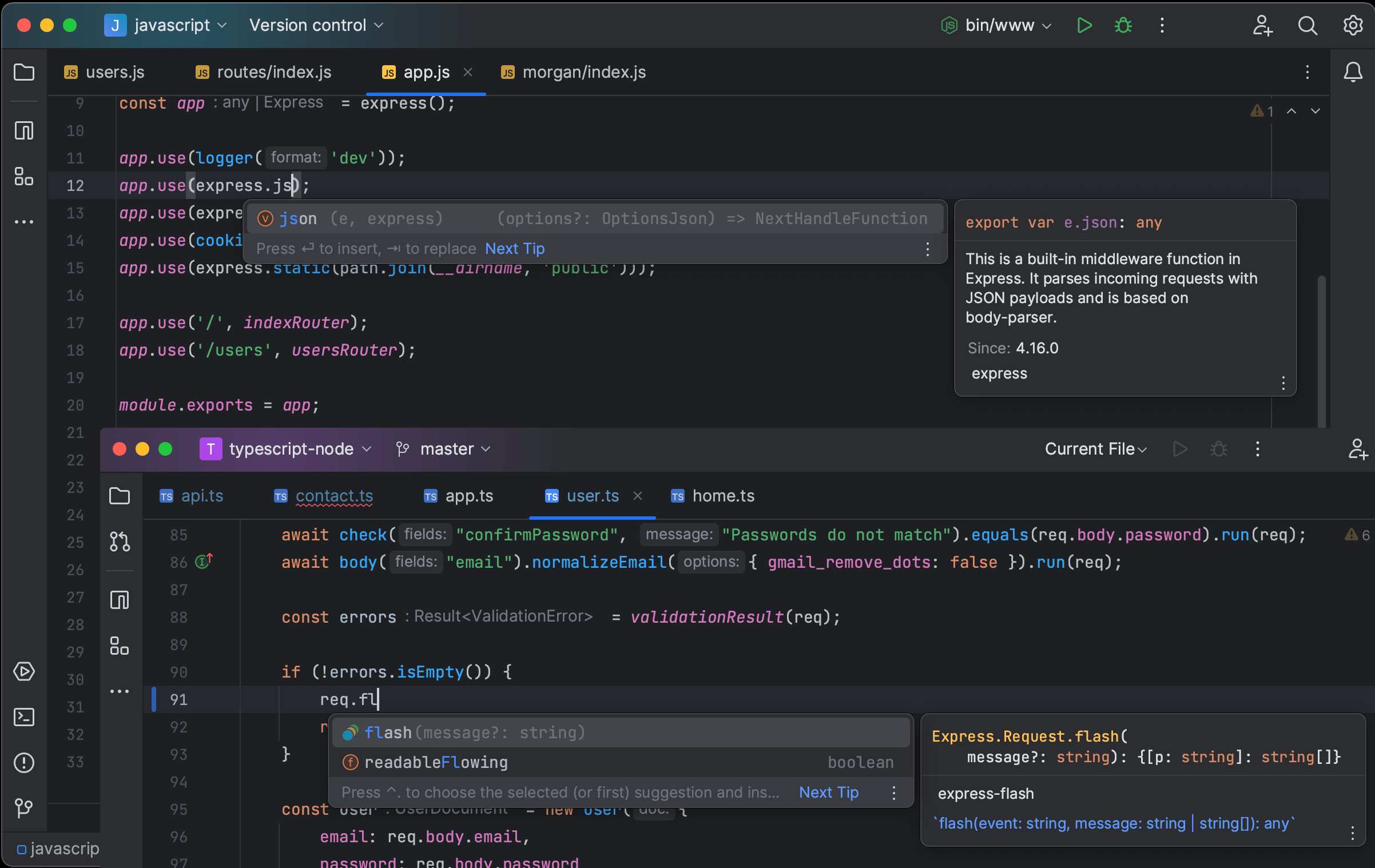Open Search Everywhere with the magnifier icon
The width and height of the screenshot is (1375, 868).
[1308, 25]
